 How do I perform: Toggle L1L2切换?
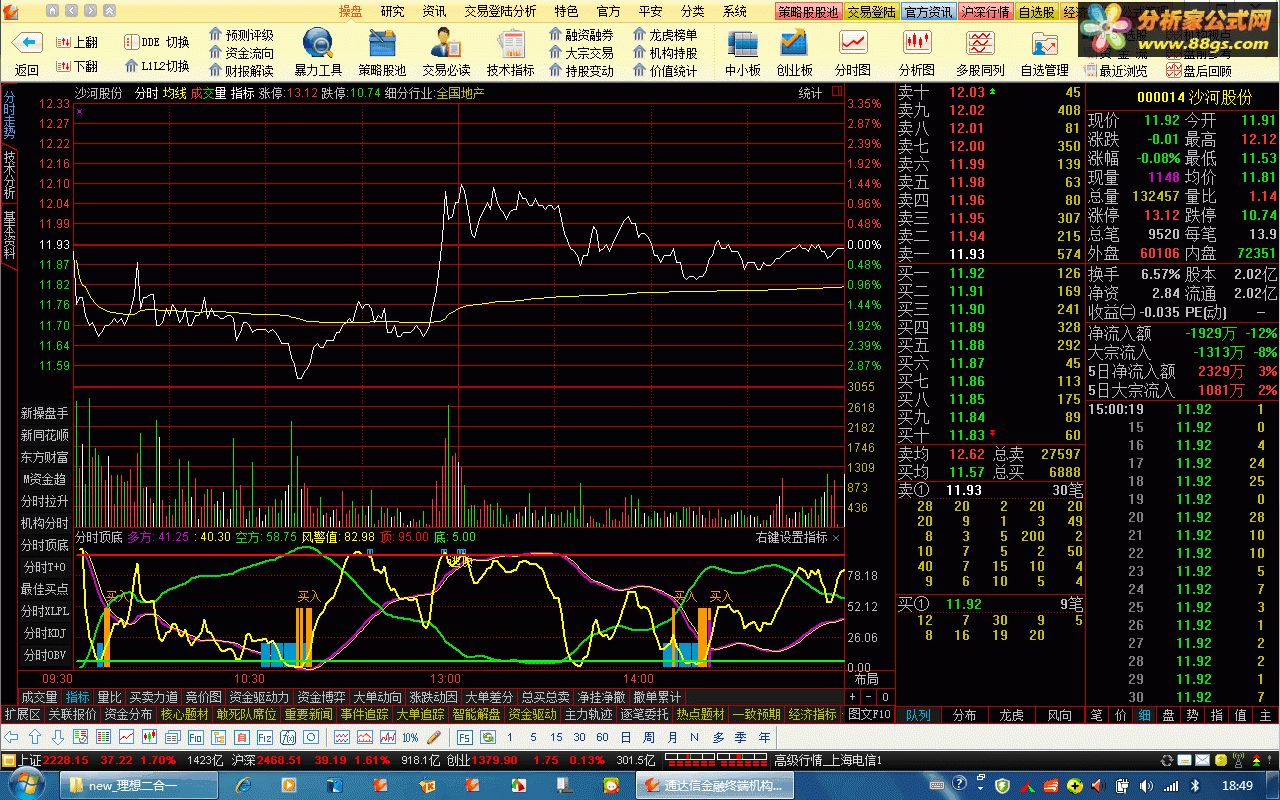(157, 67)
